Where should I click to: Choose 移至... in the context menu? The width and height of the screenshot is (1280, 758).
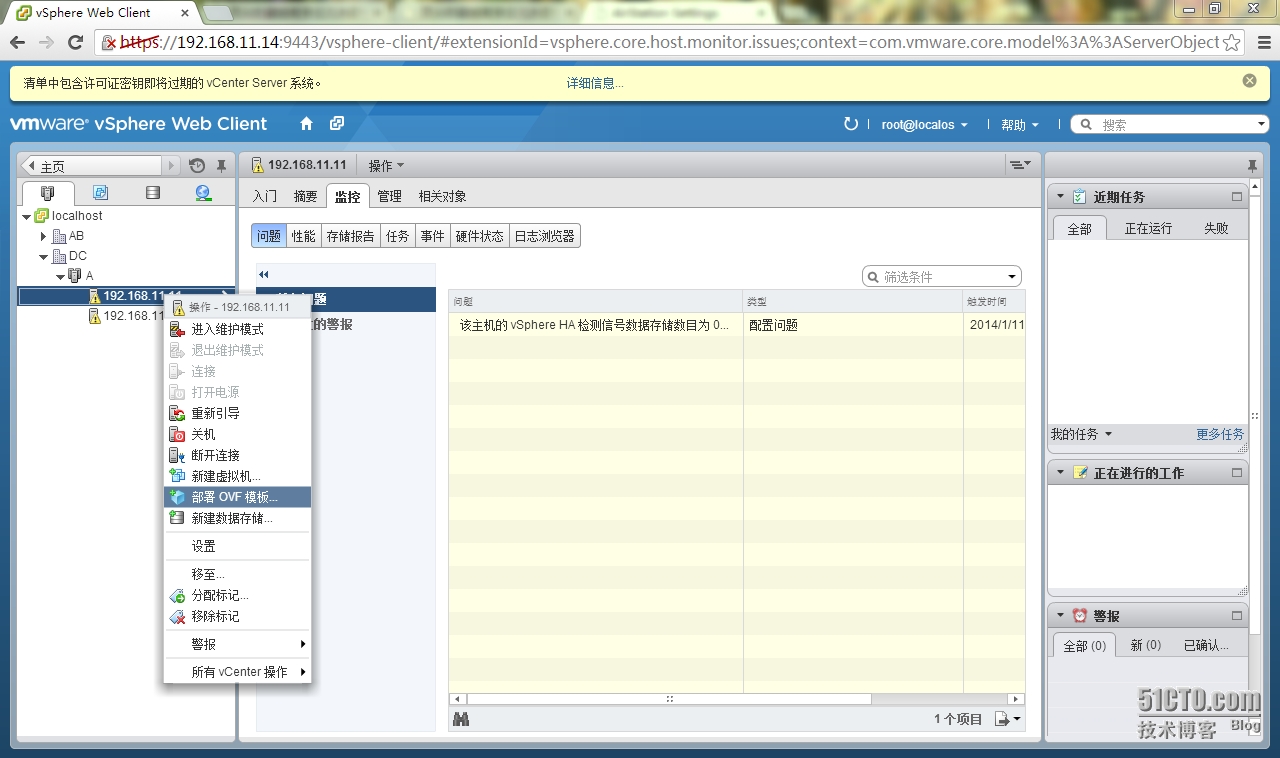237,574
